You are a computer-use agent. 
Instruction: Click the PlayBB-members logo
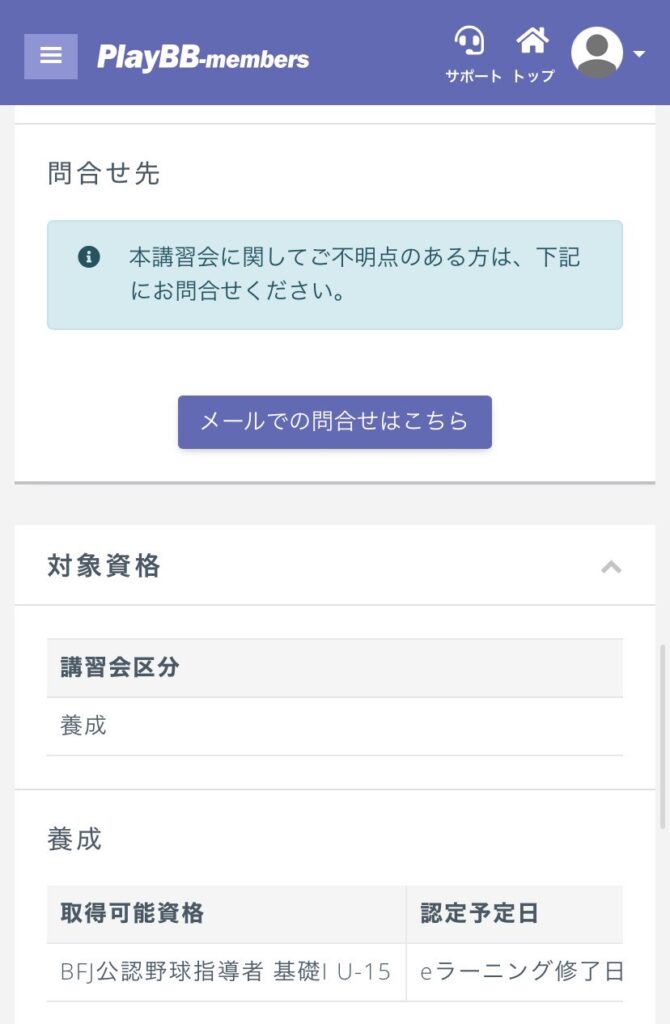[x=203, y=58]
